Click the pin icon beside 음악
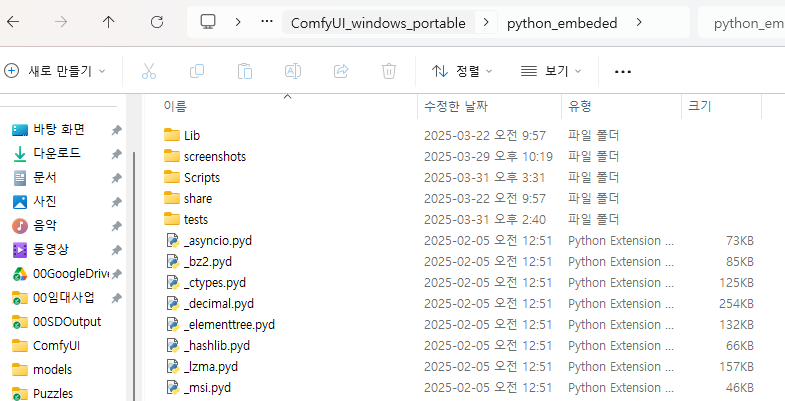 coord(116,226)
